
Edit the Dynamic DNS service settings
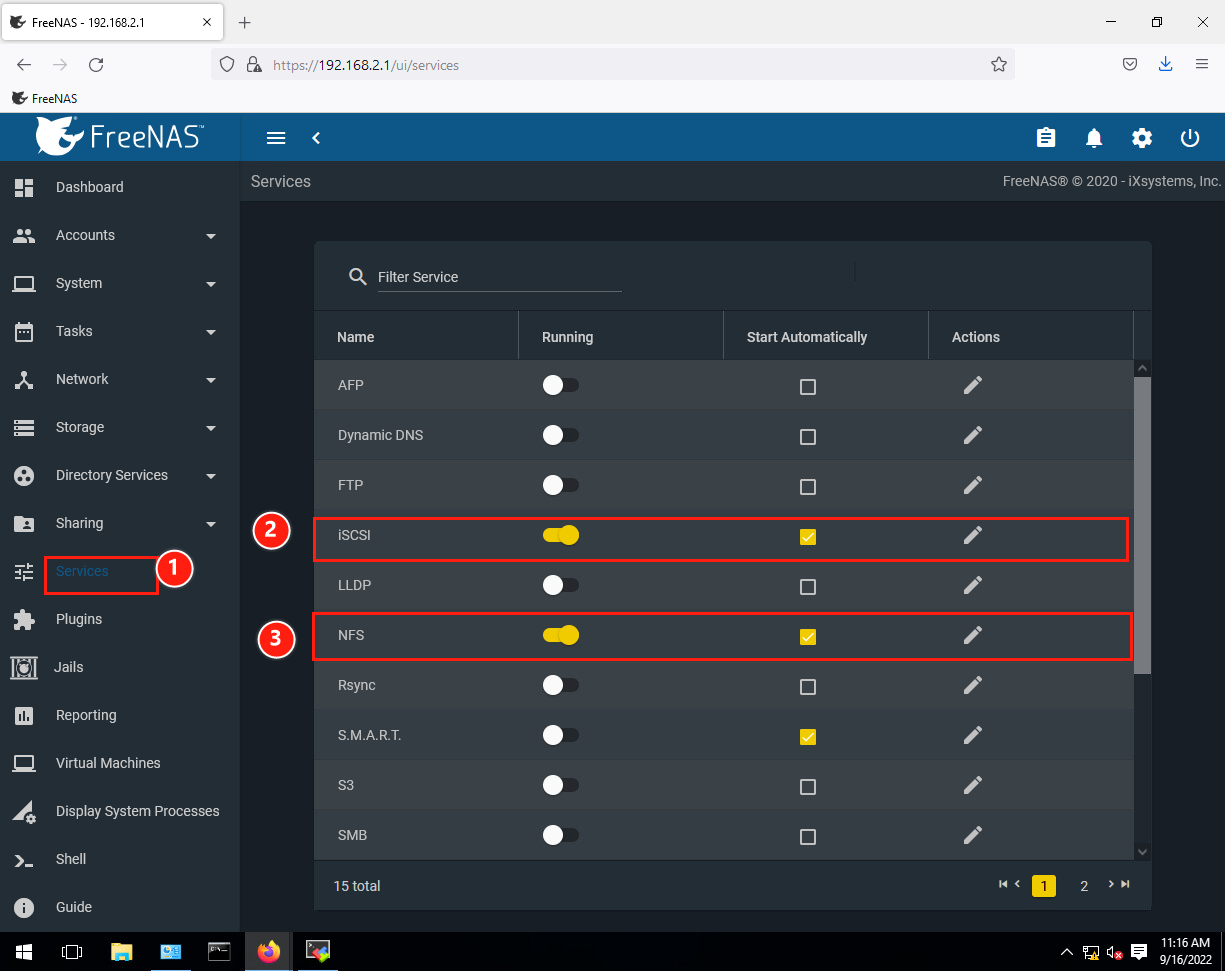(973, 435)
